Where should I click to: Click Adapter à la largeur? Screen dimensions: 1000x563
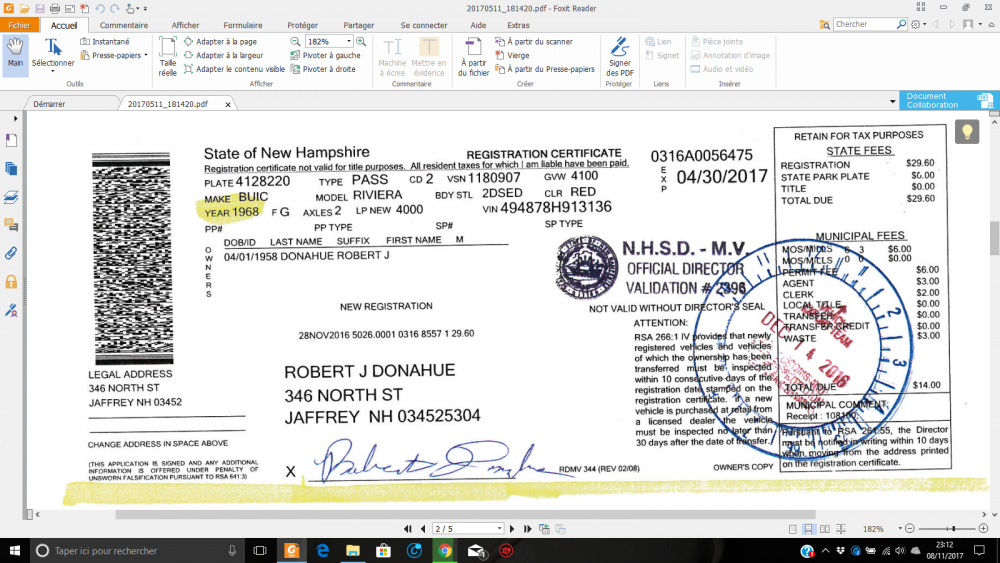(x=224, y=55)
